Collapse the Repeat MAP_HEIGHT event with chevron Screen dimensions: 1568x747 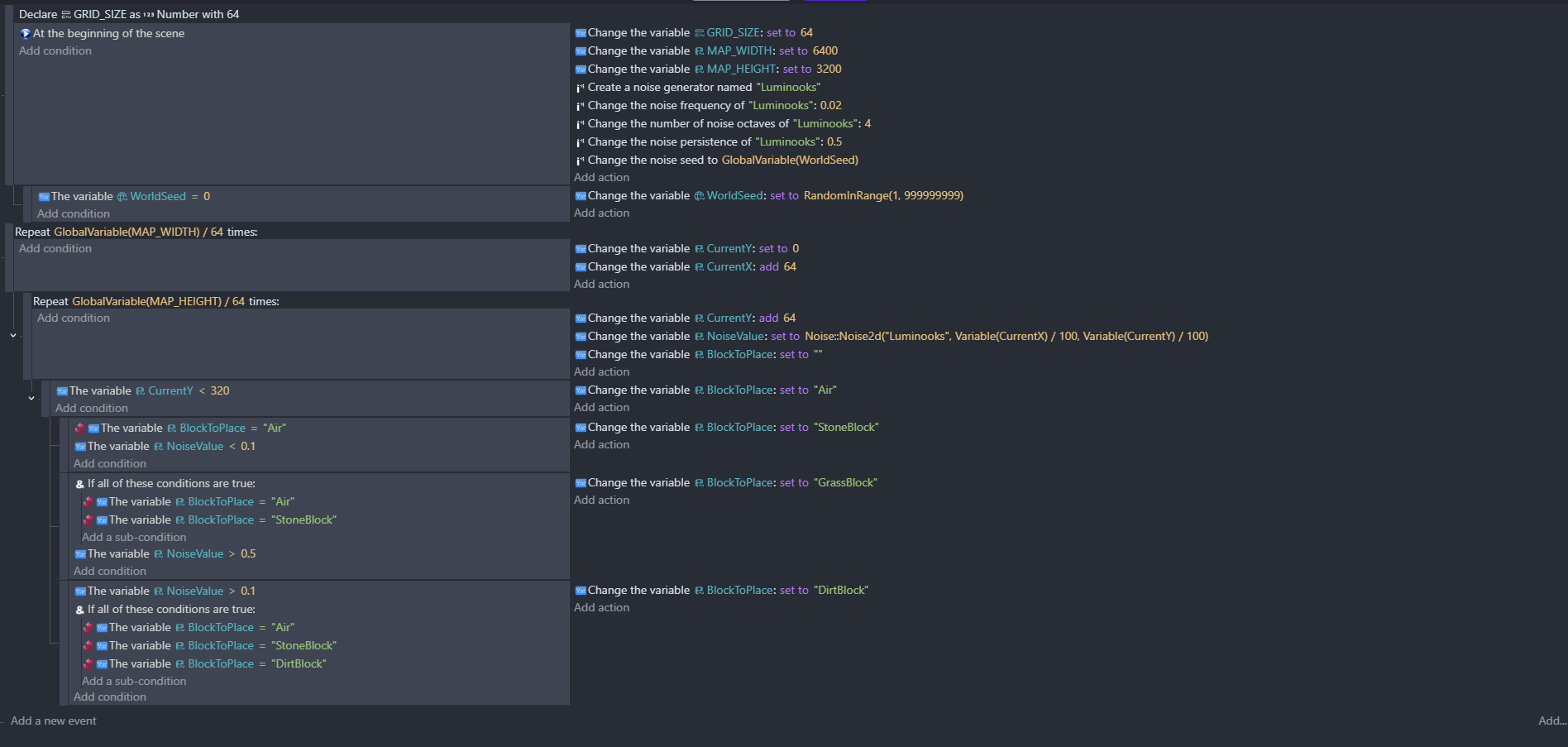pyautogui.click(x=13, y=336)
